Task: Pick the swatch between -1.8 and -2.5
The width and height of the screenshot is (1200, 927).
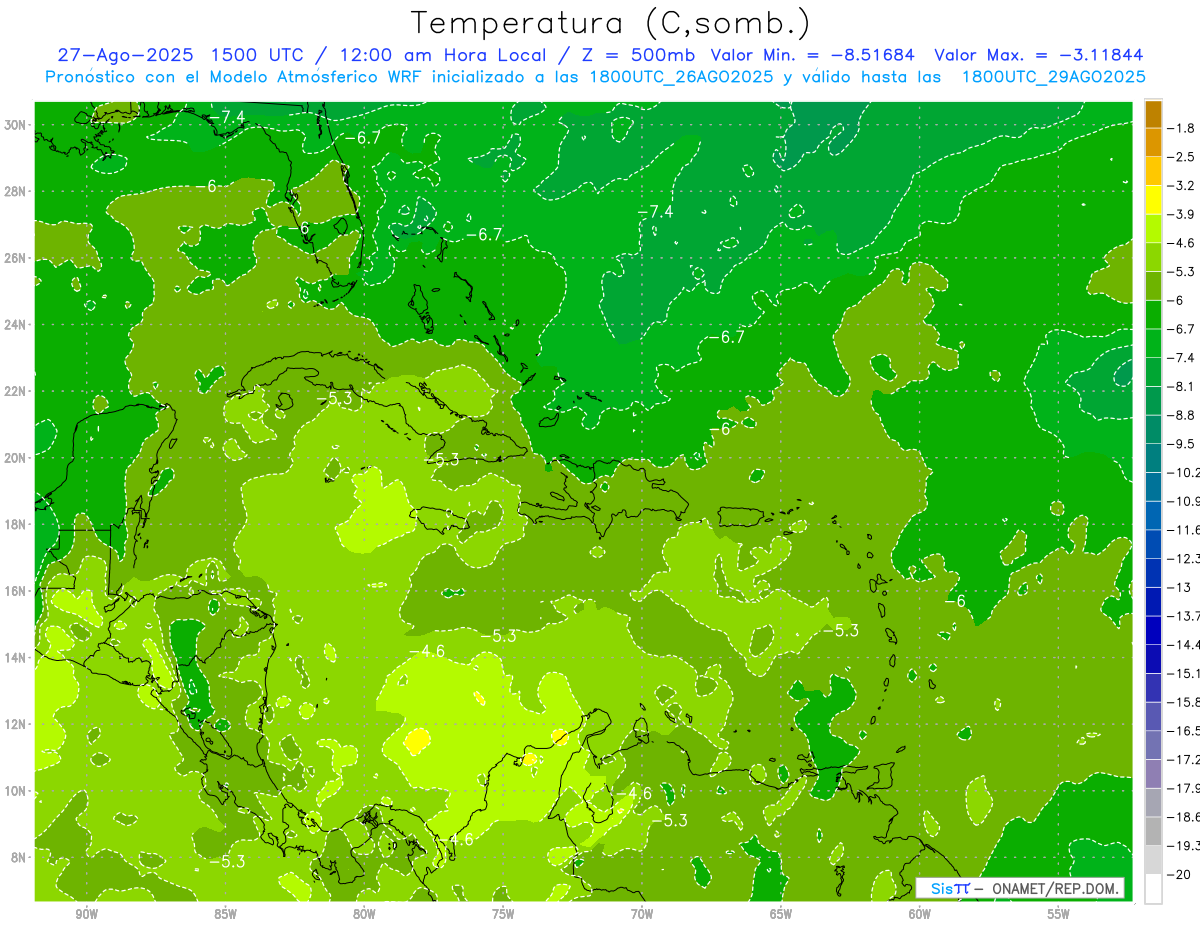Action: tap(1153, 142)
